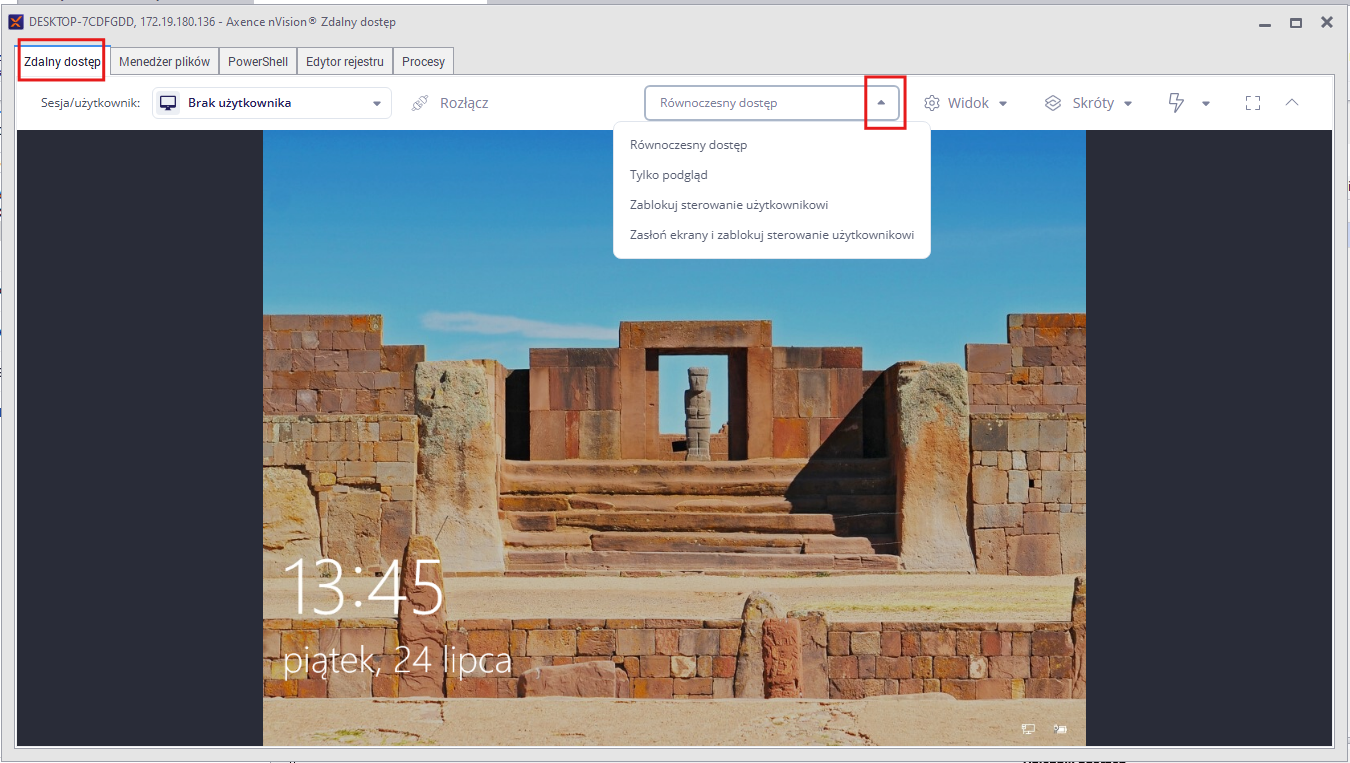Click the battery icon on the lock screen
1350x763 pixels.
[x=1060, y=729]
